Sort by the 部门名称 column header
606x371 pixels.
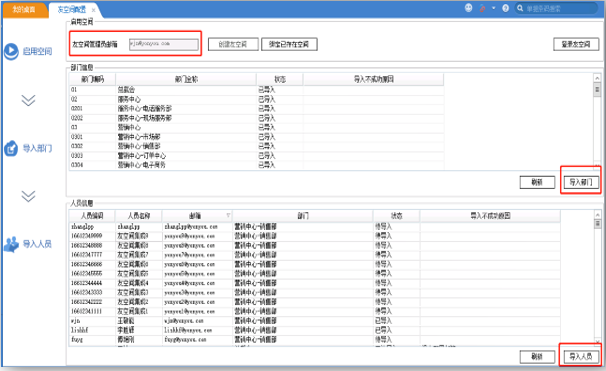click(x=186, y=79)
